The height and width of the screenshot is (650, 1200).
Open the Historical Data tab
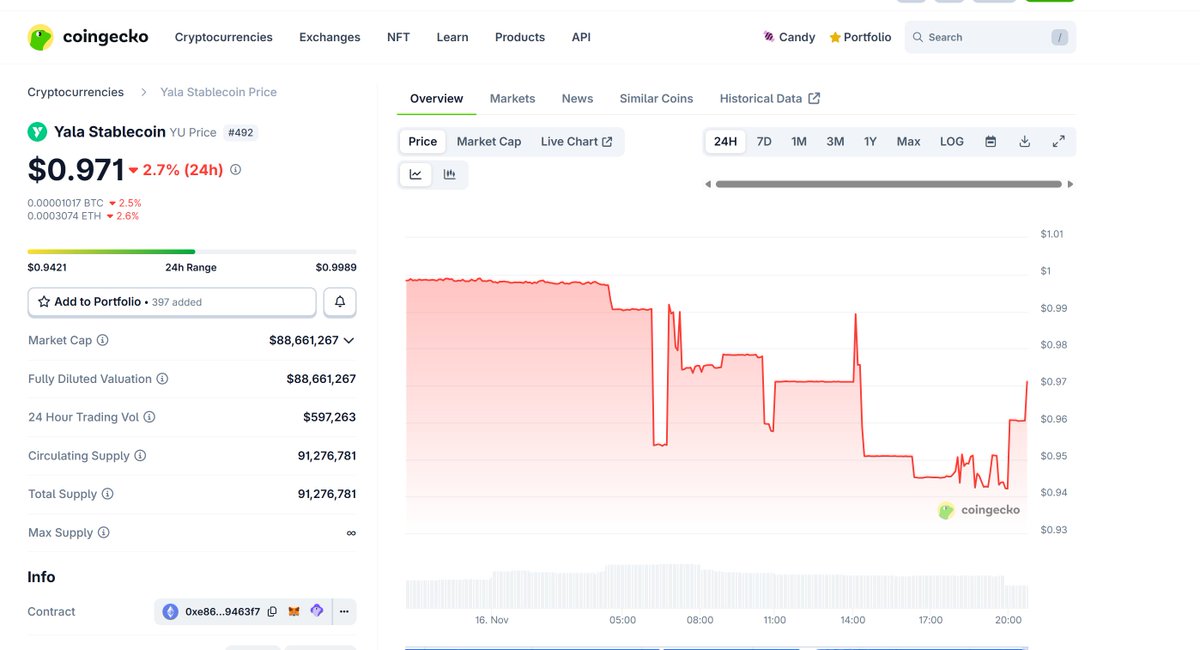point(770,99)
